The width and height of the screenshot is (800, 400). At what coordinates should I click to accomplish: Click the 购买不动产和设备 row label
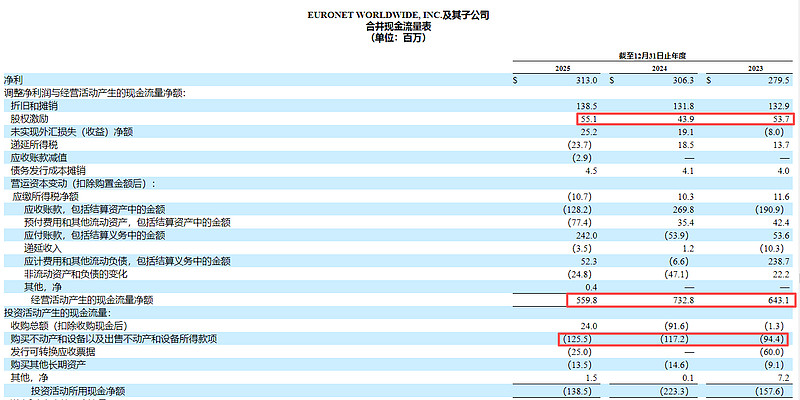[114, 339]
